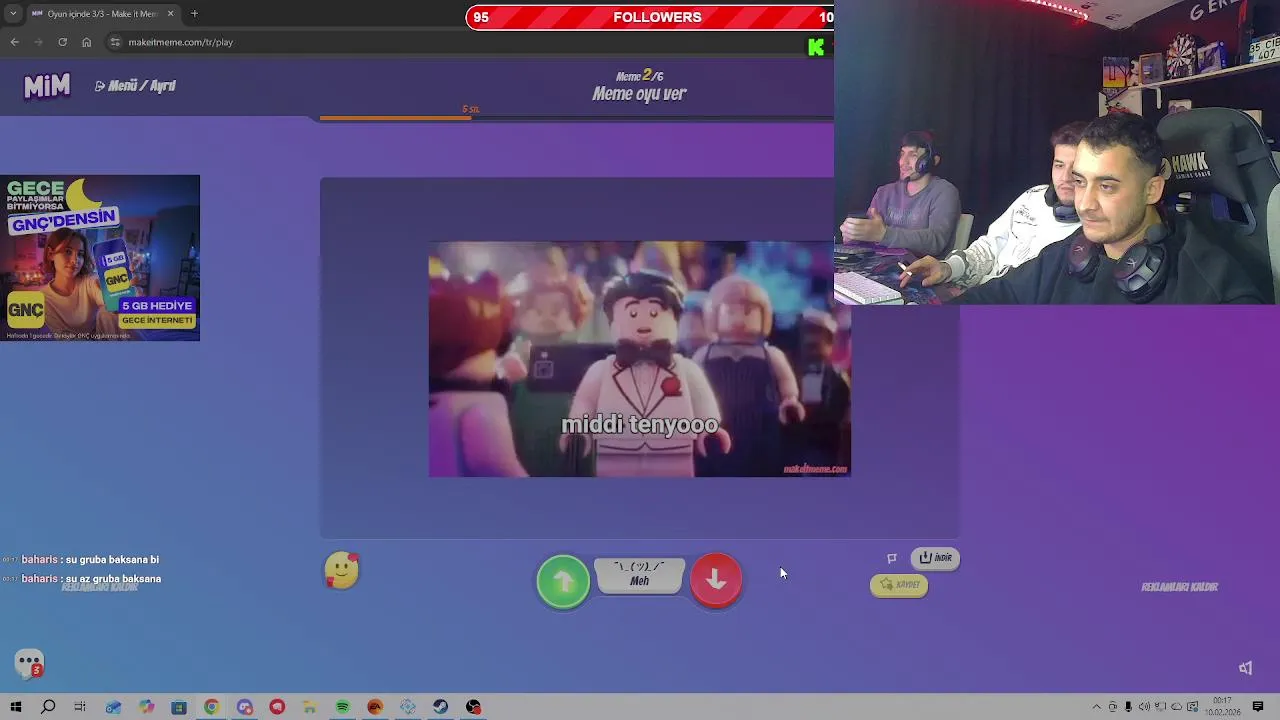Open Task View from the taskbar

[80, 707]
